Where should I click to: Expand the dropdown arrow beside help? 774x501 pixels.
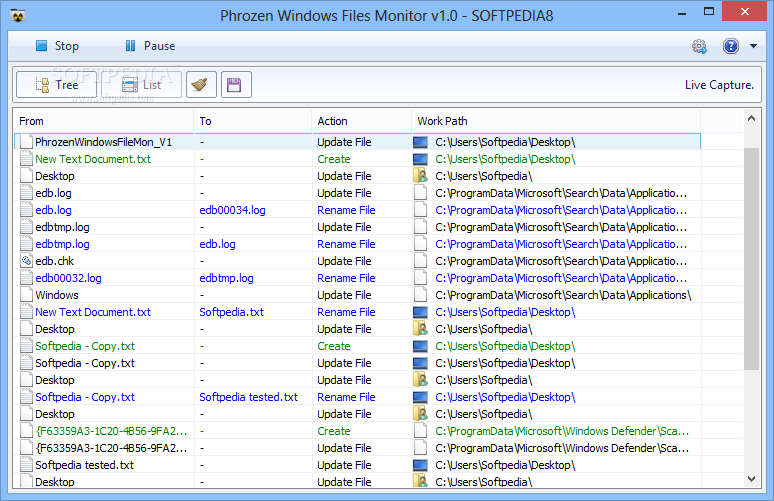click(753, 46)
